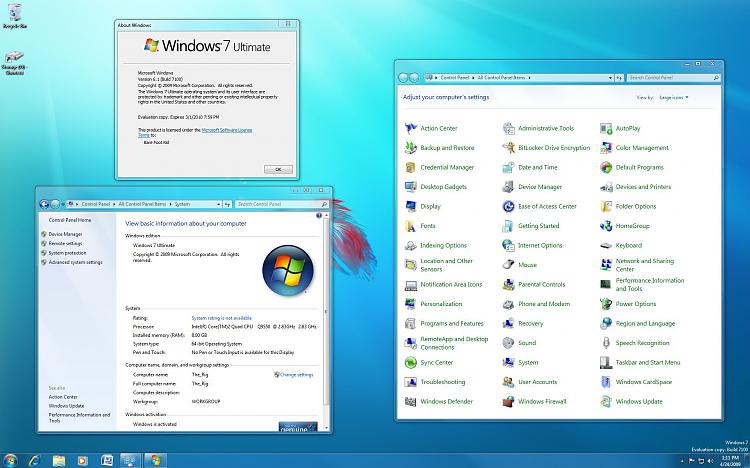Click Back button in System window
750x468 pixels.
(x=44, y=204)
